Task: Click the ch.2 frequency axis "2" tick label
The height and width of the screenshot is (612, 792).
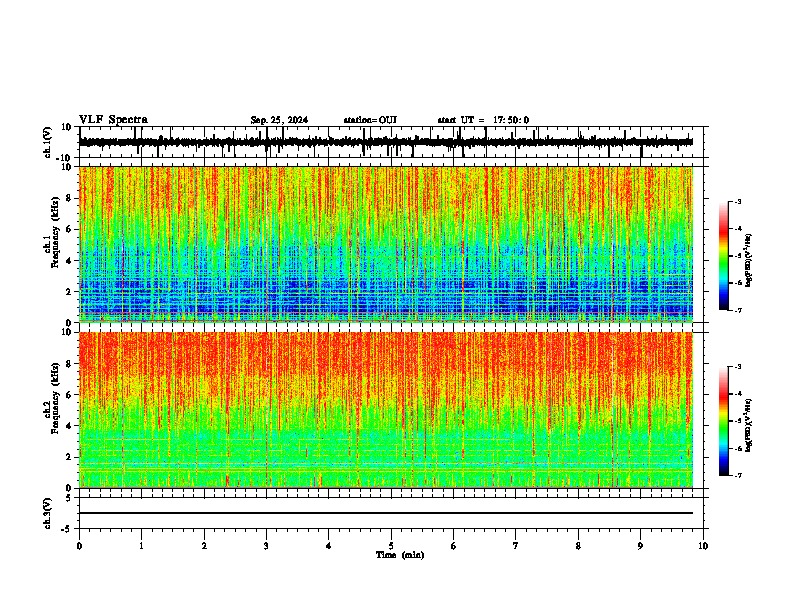Action: click(x=70, y=457)
